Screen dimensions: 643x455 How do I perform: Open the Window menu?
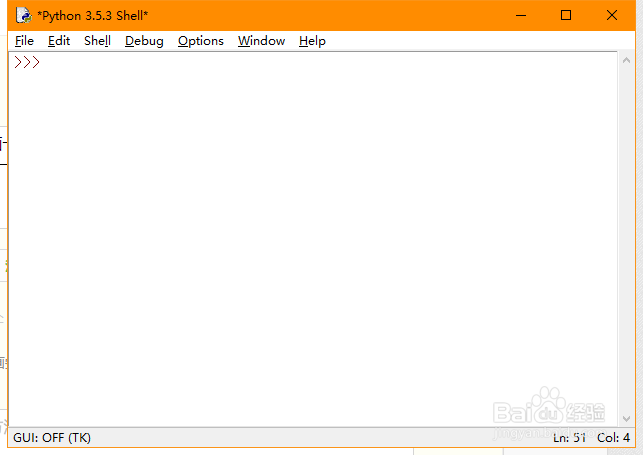click(x=261, y=41)
